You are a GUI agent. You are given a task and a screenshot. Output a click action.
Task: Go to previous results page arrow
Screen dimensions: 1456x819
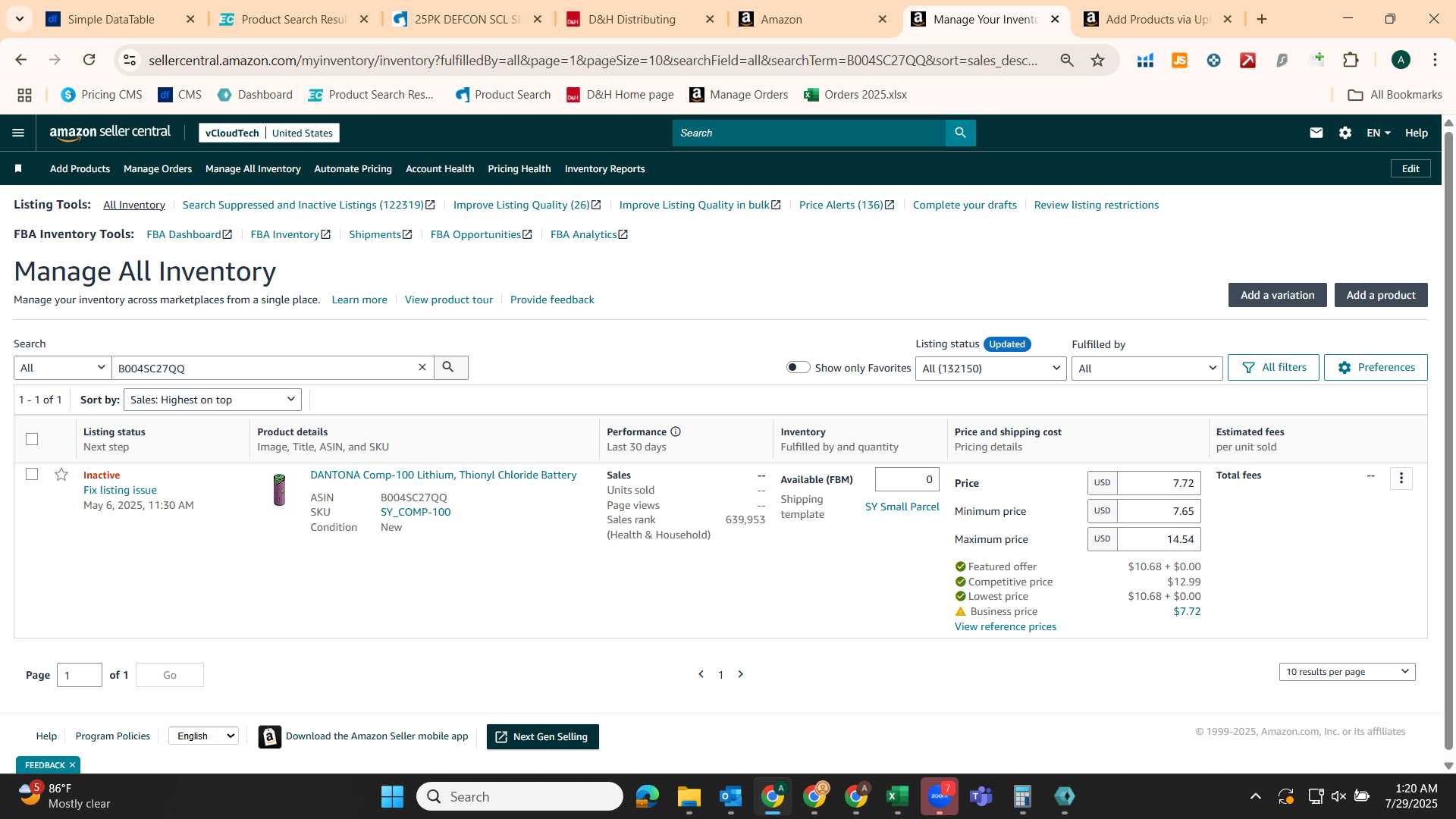[x=701, y=674]
